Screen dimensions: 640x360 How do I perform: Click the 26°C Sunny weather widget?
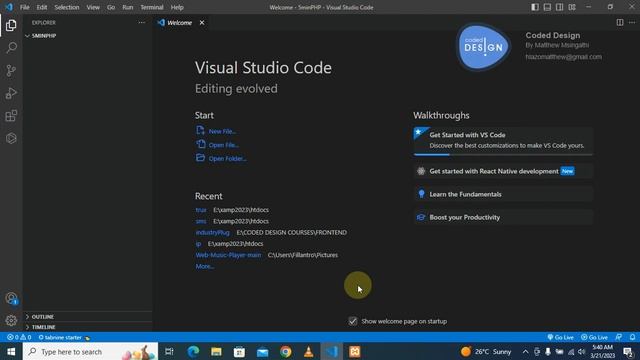point(486,351)
